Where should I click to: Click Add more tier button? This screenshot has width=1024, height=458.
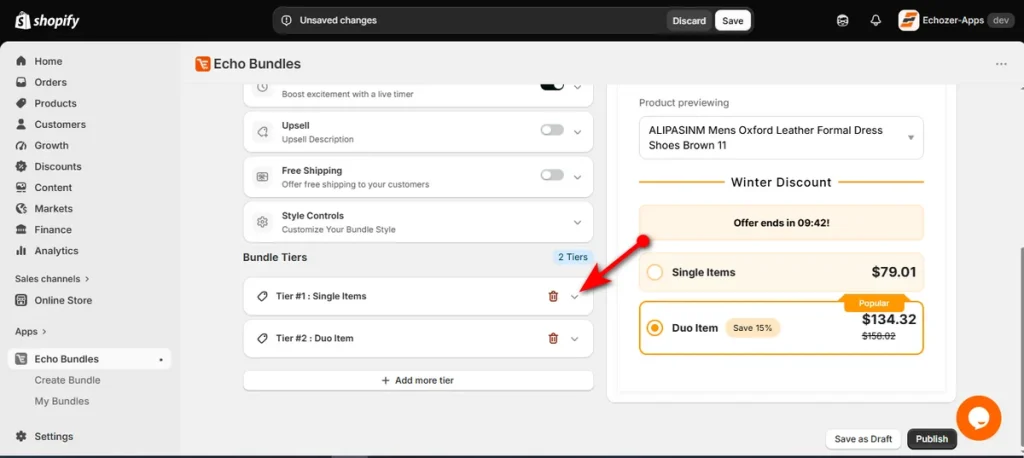[x=418, y=380]
